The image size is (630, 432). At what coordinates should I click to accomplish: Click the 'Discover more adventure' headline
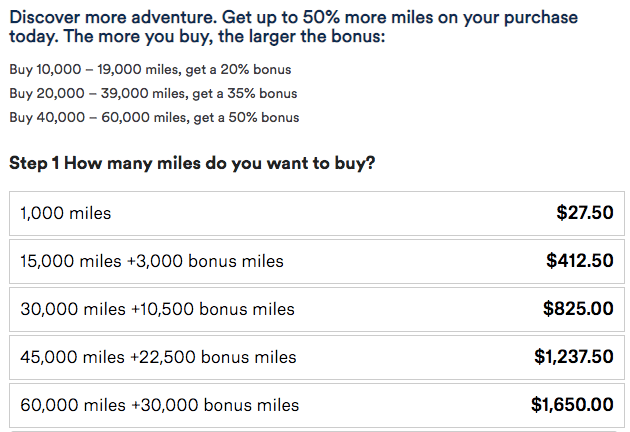pyautogui.click(x=293, y=27)
